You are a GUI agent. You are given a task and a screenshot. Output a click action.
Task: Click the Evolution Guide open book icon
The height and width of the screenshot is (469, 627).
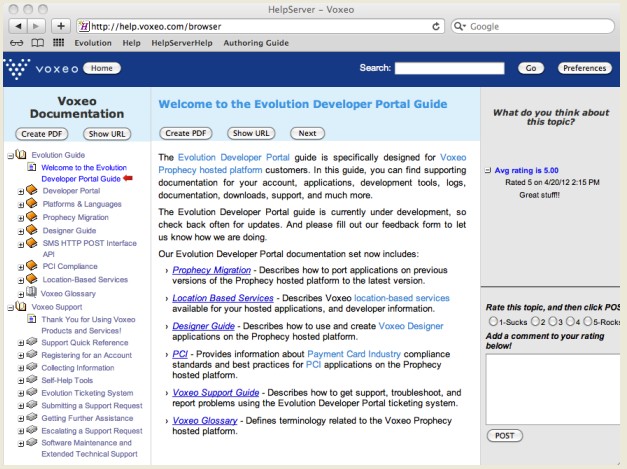click(21, 154)
